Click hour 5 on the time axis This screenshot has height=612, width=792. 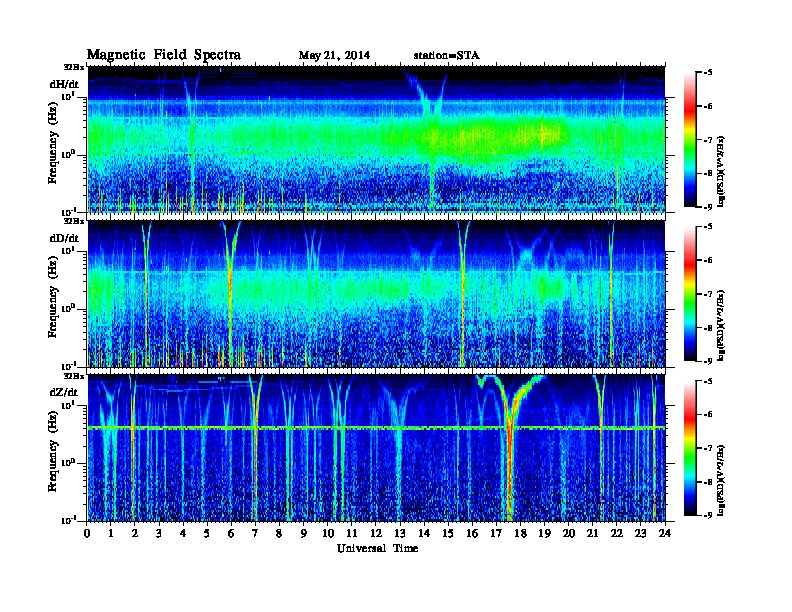coord(208,533)
